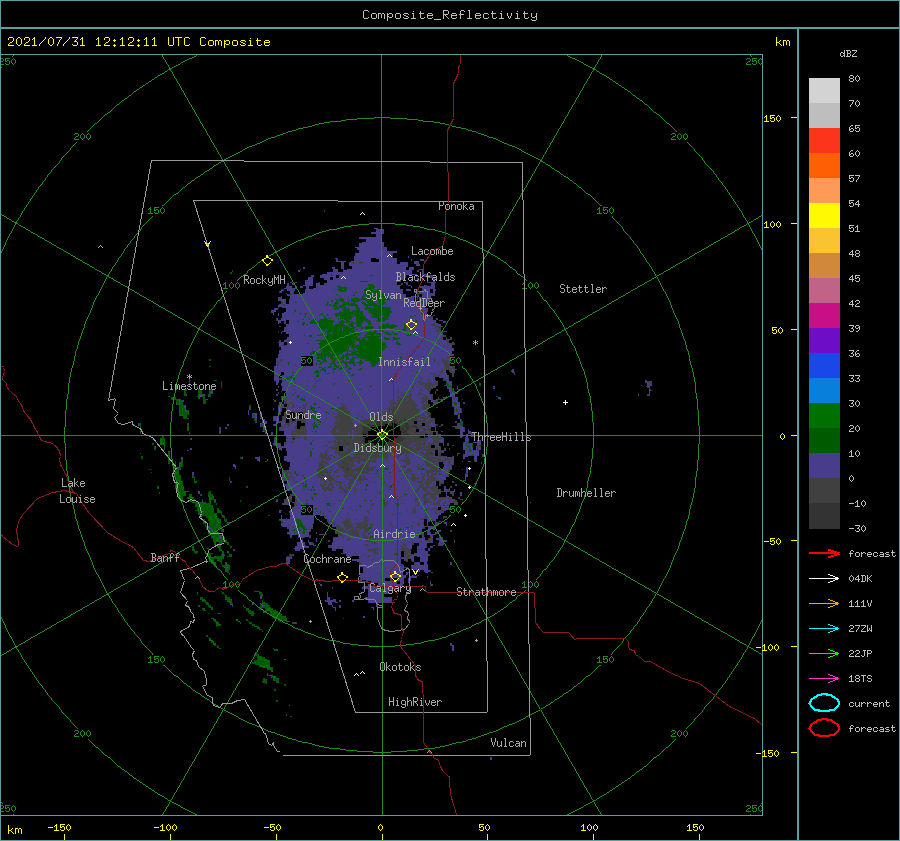Click the Didsbury city label

[x=377, y=448]
